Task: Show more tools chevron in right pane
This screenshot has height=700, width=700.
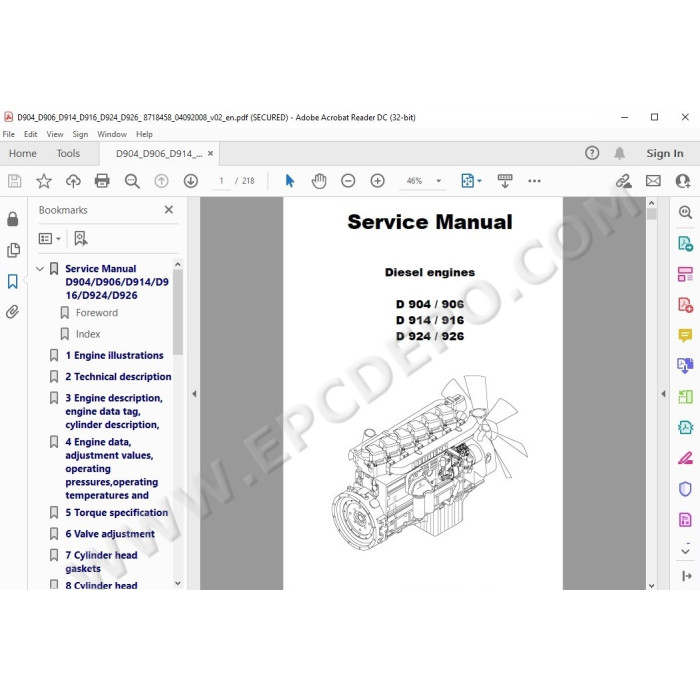Action: (x=685, y=551)
